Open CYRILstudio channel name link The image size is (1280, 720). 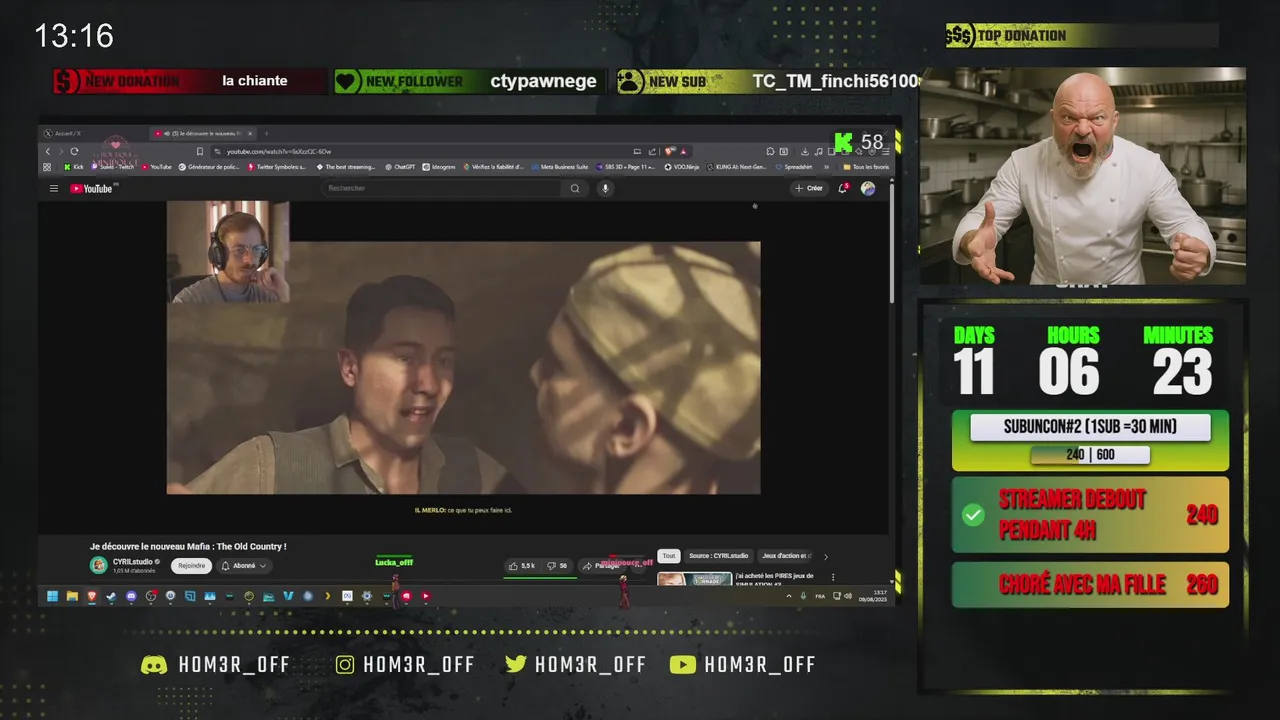(133, 562)
